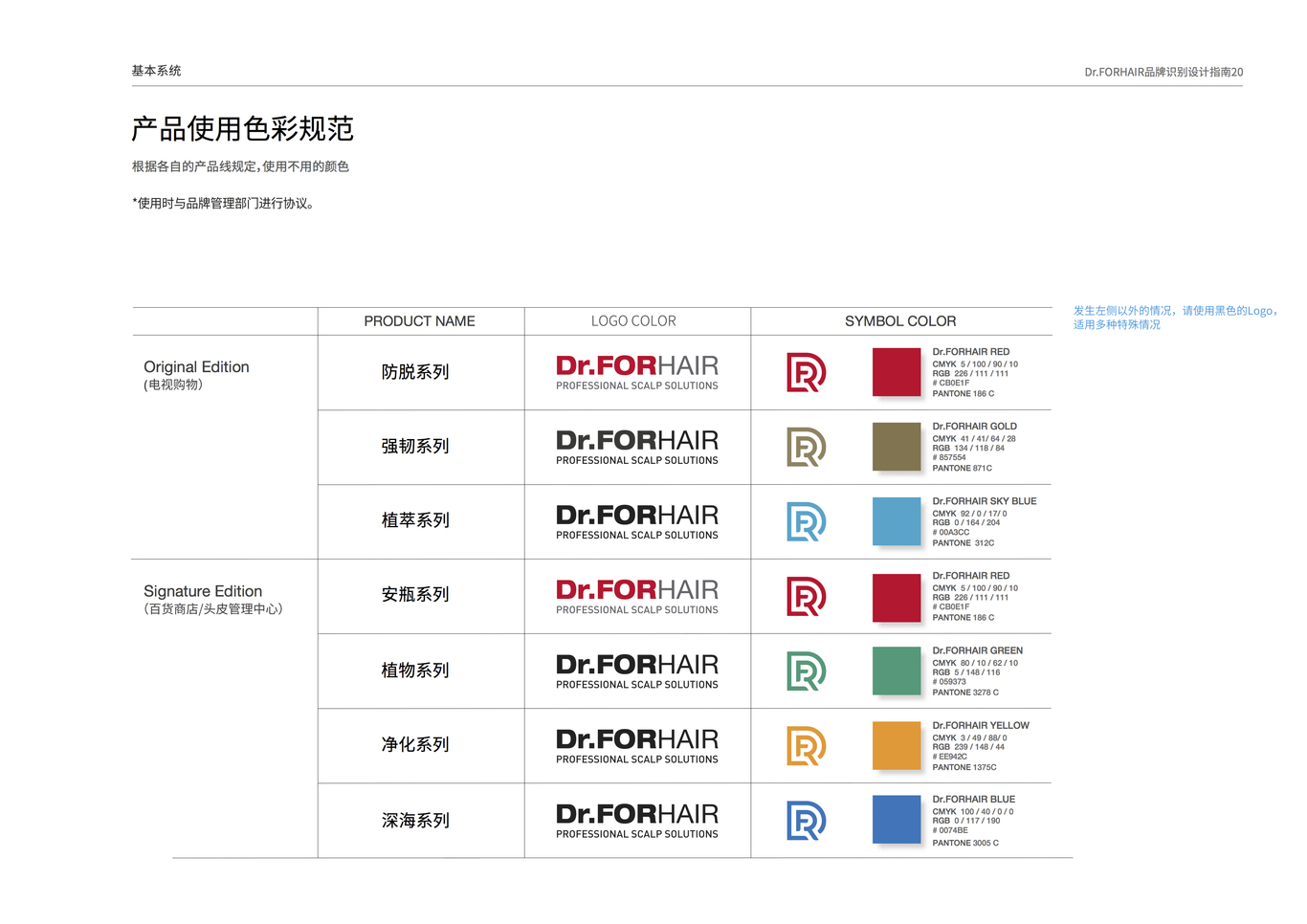Viewport: 1307px width, 924px height.
Task: Click the sky blue R symbol in 植萃系列 row
Action: pos(806,521)
